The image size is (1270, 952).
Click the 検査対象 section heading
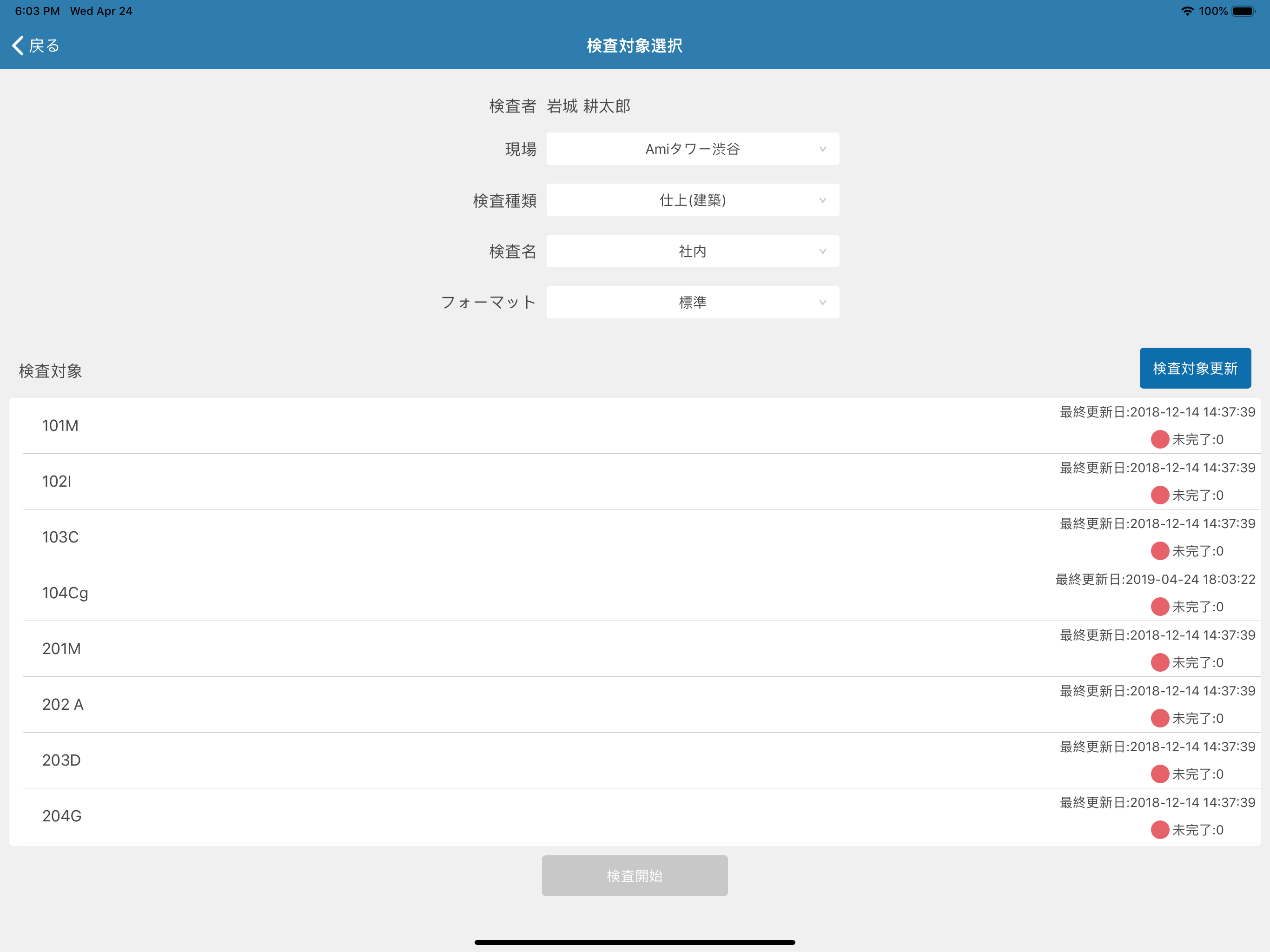coord(51,371)
